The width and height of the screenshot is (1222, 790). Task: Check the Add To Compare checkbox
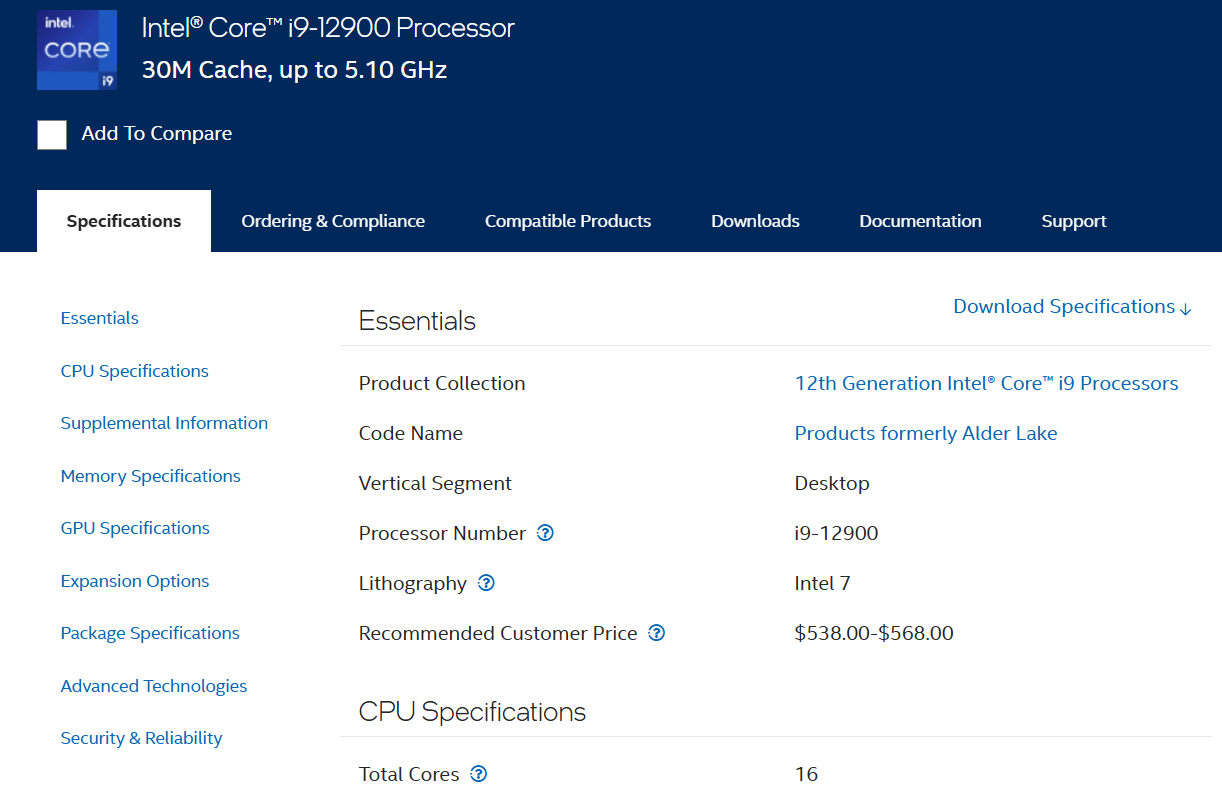[x=52, y=135]
